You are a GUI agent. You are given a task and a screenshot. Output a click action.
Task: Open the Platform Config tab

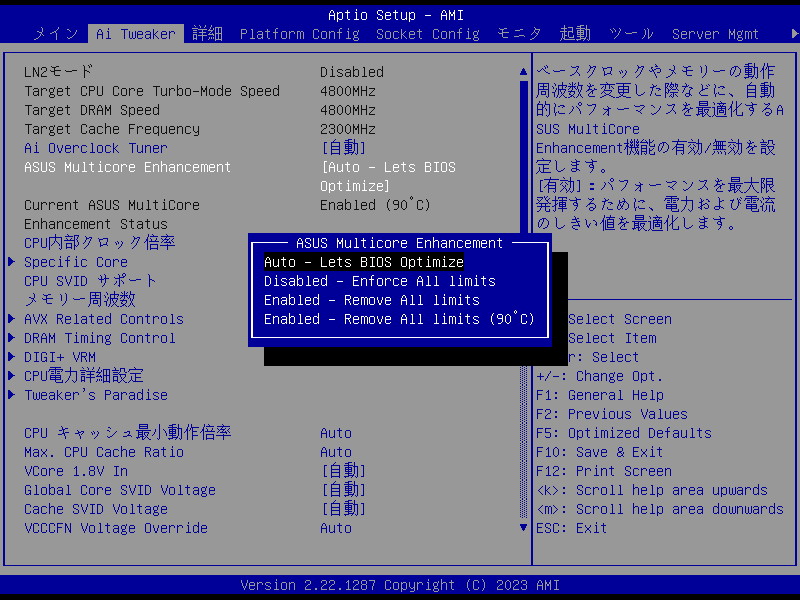click(x=299, y=34)
